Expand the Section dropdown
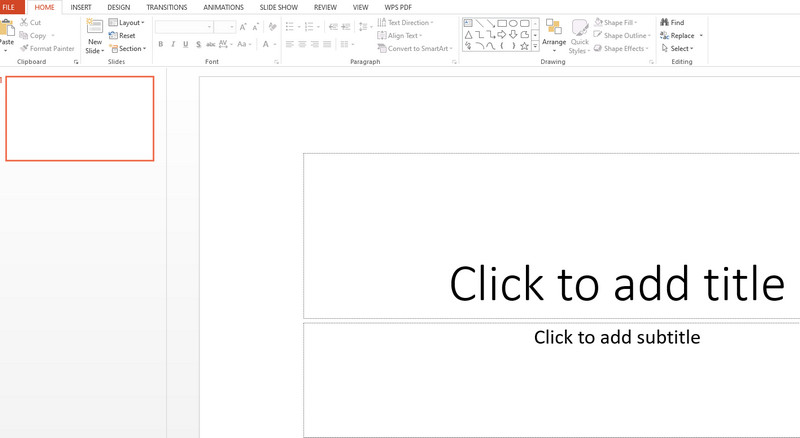 tap(128, 48)
